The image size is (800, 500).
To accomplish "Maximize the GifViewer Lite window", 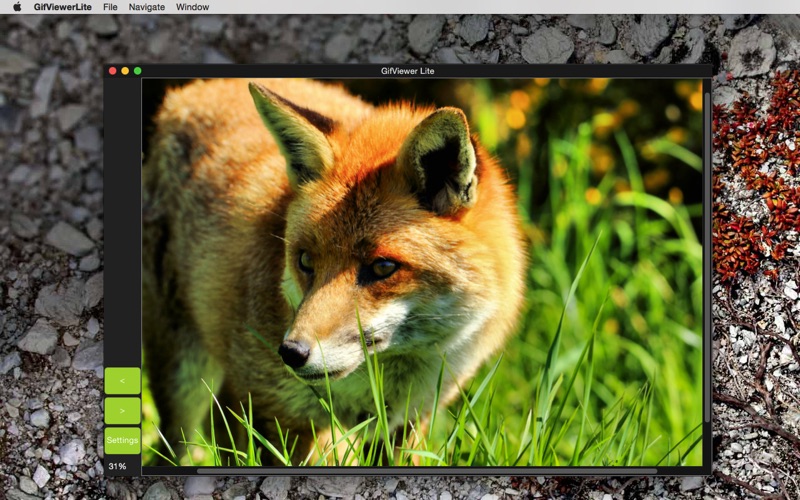I will (x=137, y=71).
